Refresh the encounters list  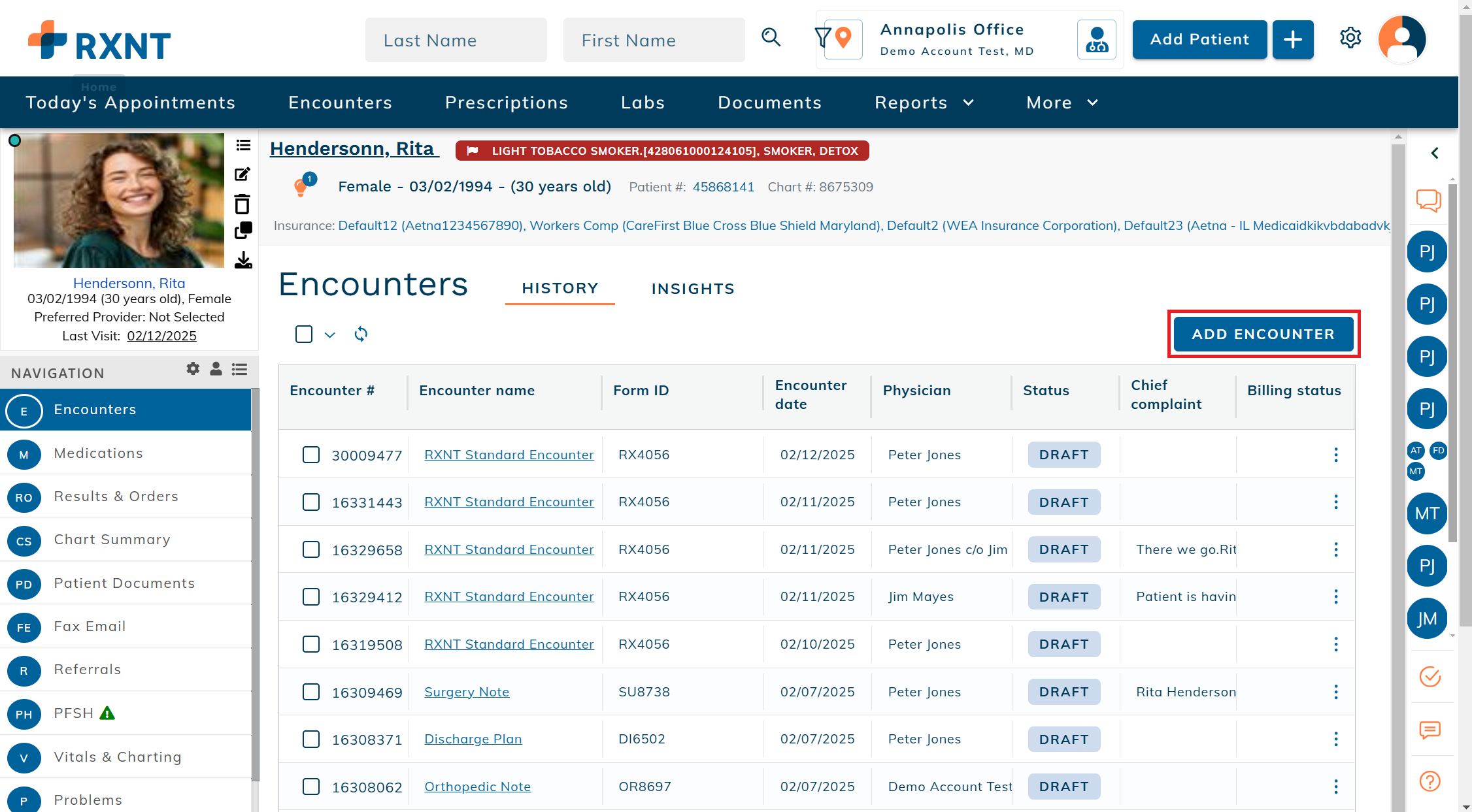[361, 334]
